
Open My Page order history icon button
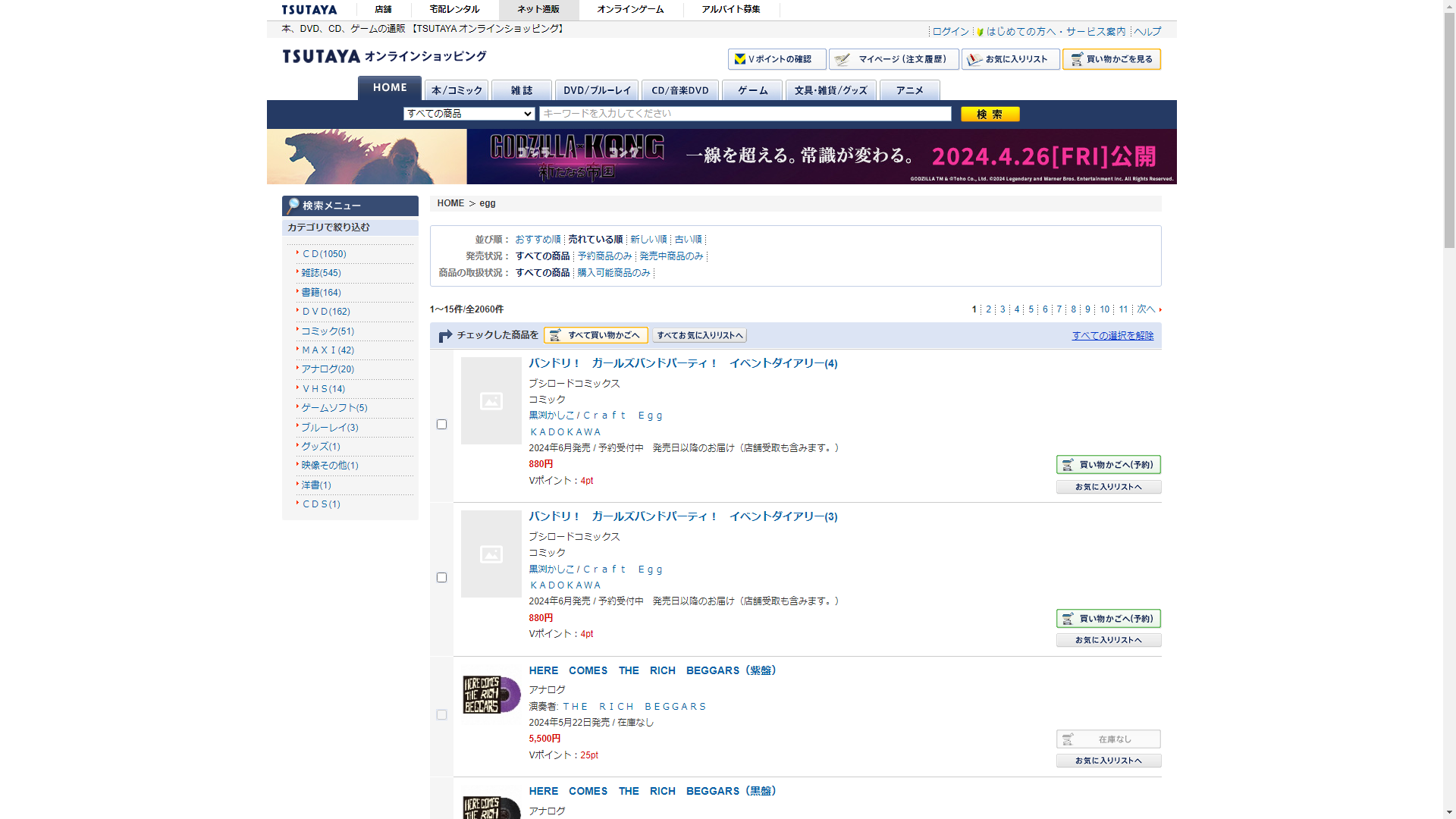click(x=893, y=59)
